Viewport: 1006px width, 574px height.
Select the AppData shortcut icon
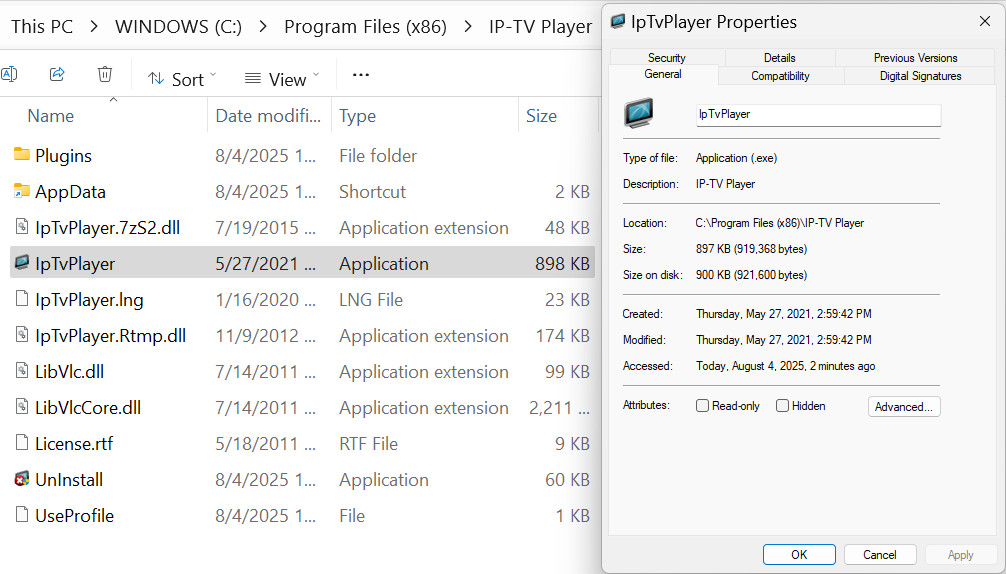coord(22,190)
